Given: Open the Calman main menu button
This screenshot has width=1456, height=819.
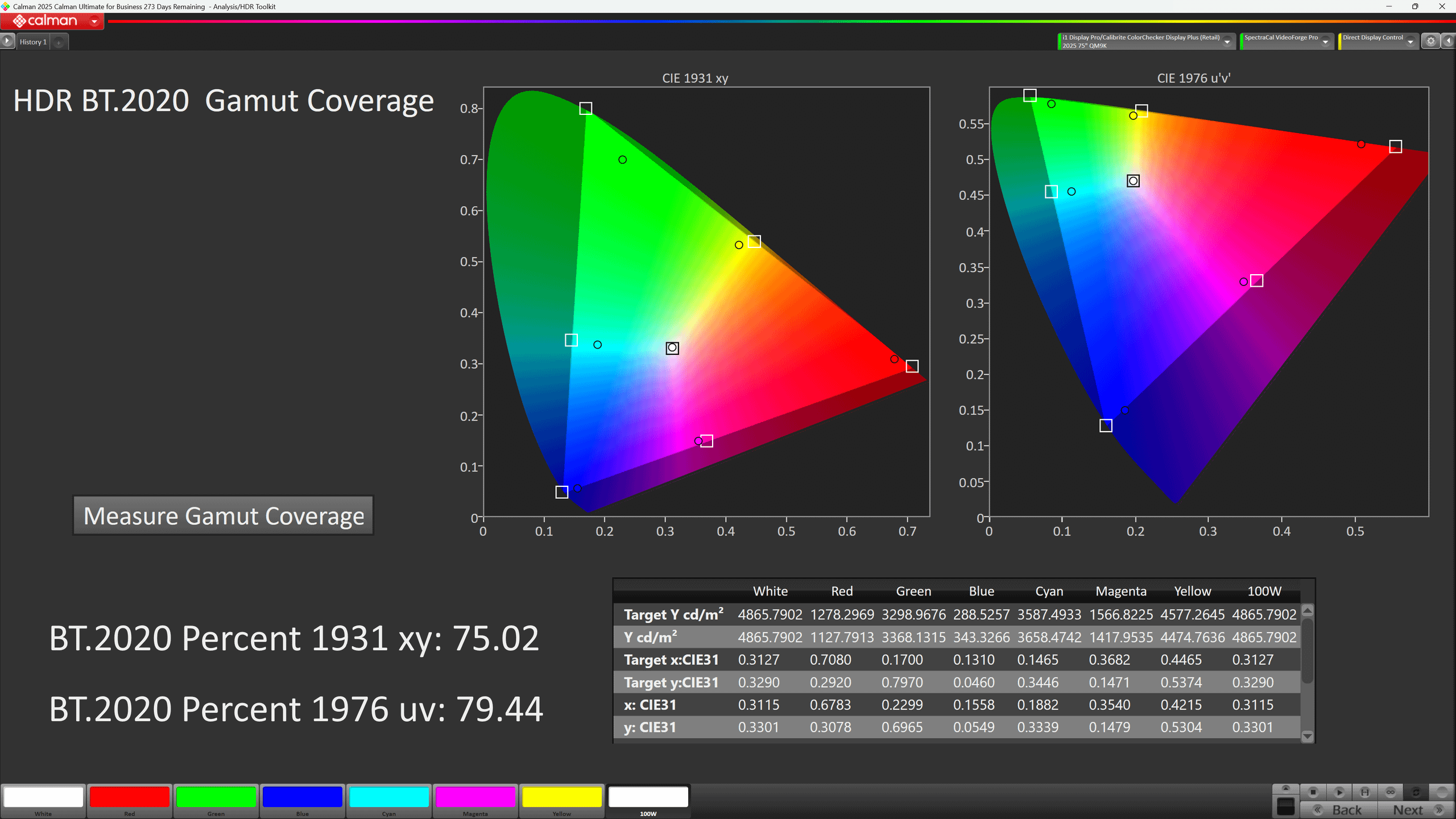Looking at the screenshot, I should tap(52, 21).
